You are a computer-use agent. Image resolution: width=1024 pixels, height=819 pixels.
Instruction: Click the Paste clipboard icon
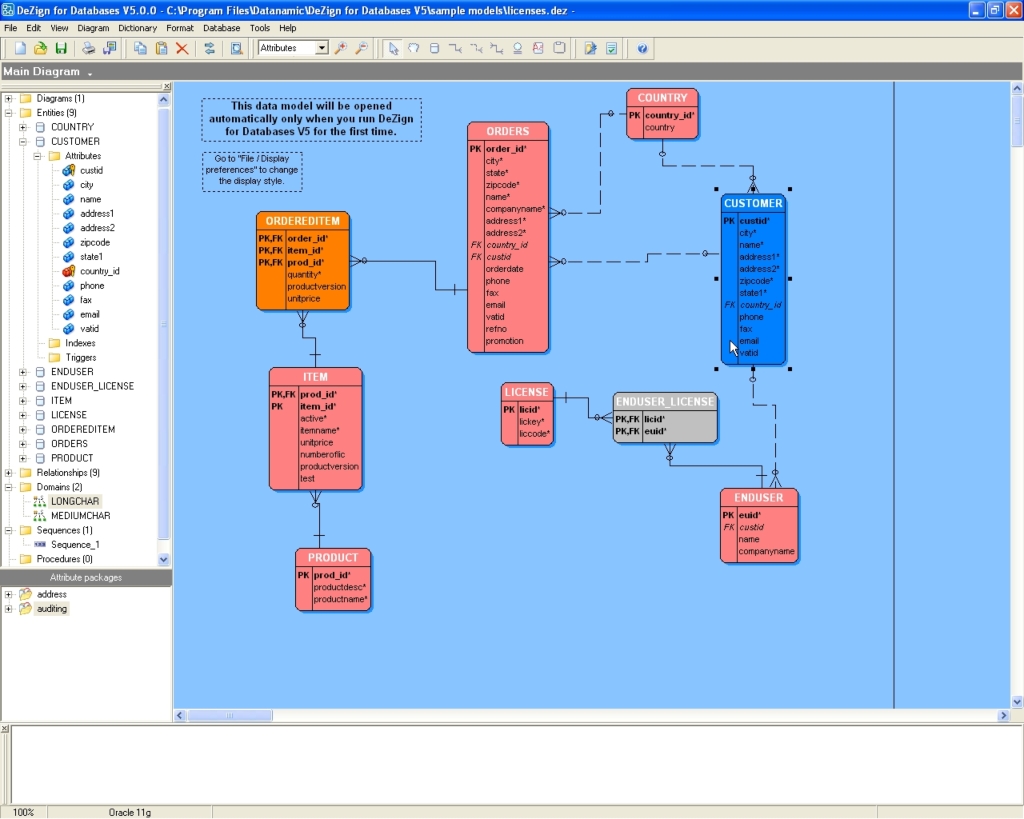point(161,48)
